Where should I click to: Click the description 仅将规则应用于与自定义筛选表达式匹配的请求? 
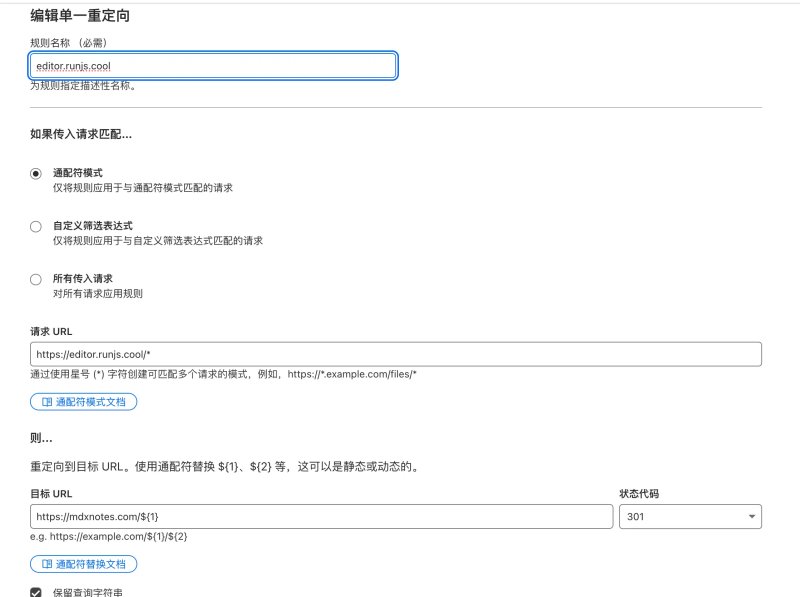(158, 241)
